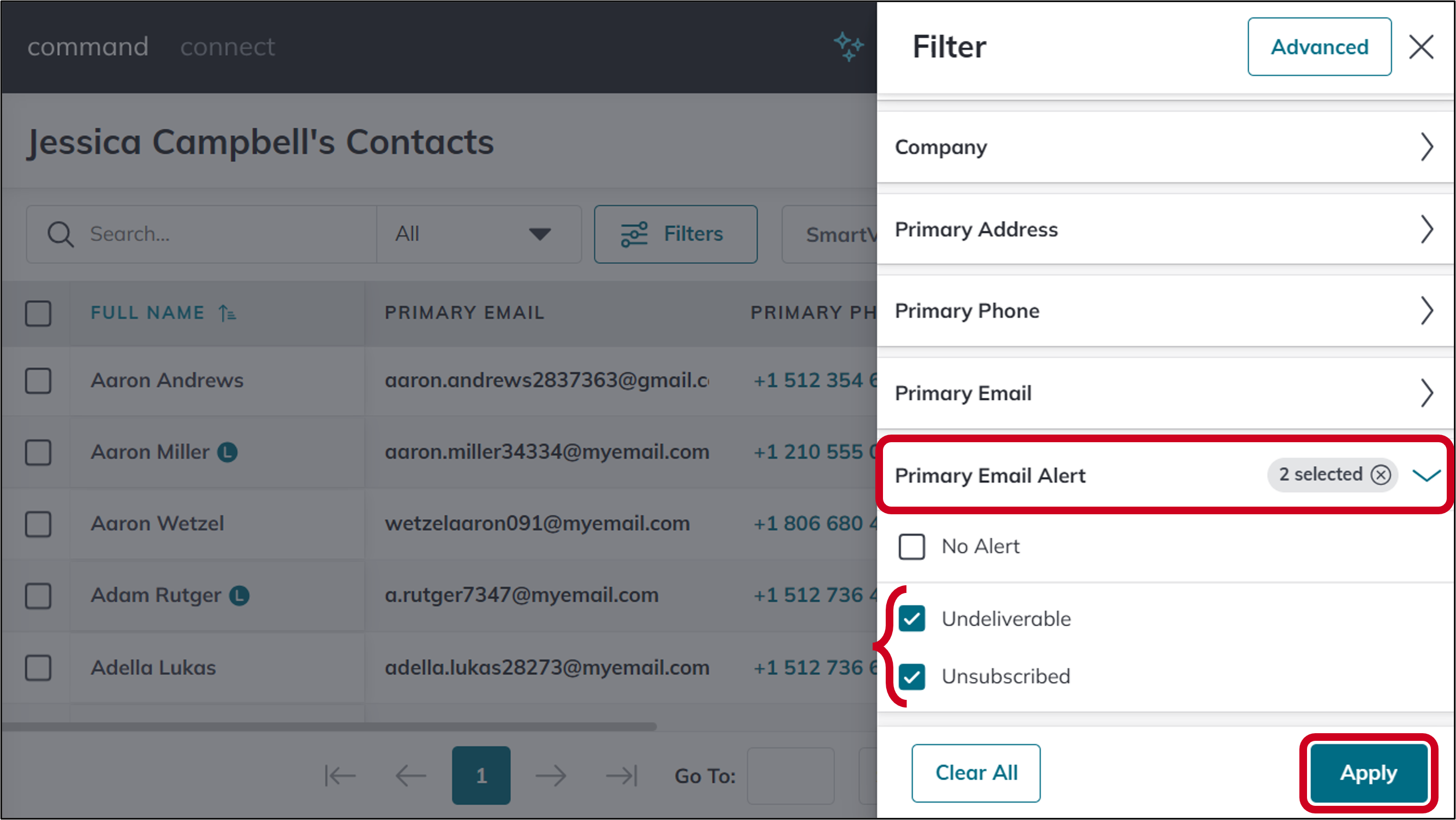Go to next page of contacts
1456x820 pixels.
[x=552, y=775]
